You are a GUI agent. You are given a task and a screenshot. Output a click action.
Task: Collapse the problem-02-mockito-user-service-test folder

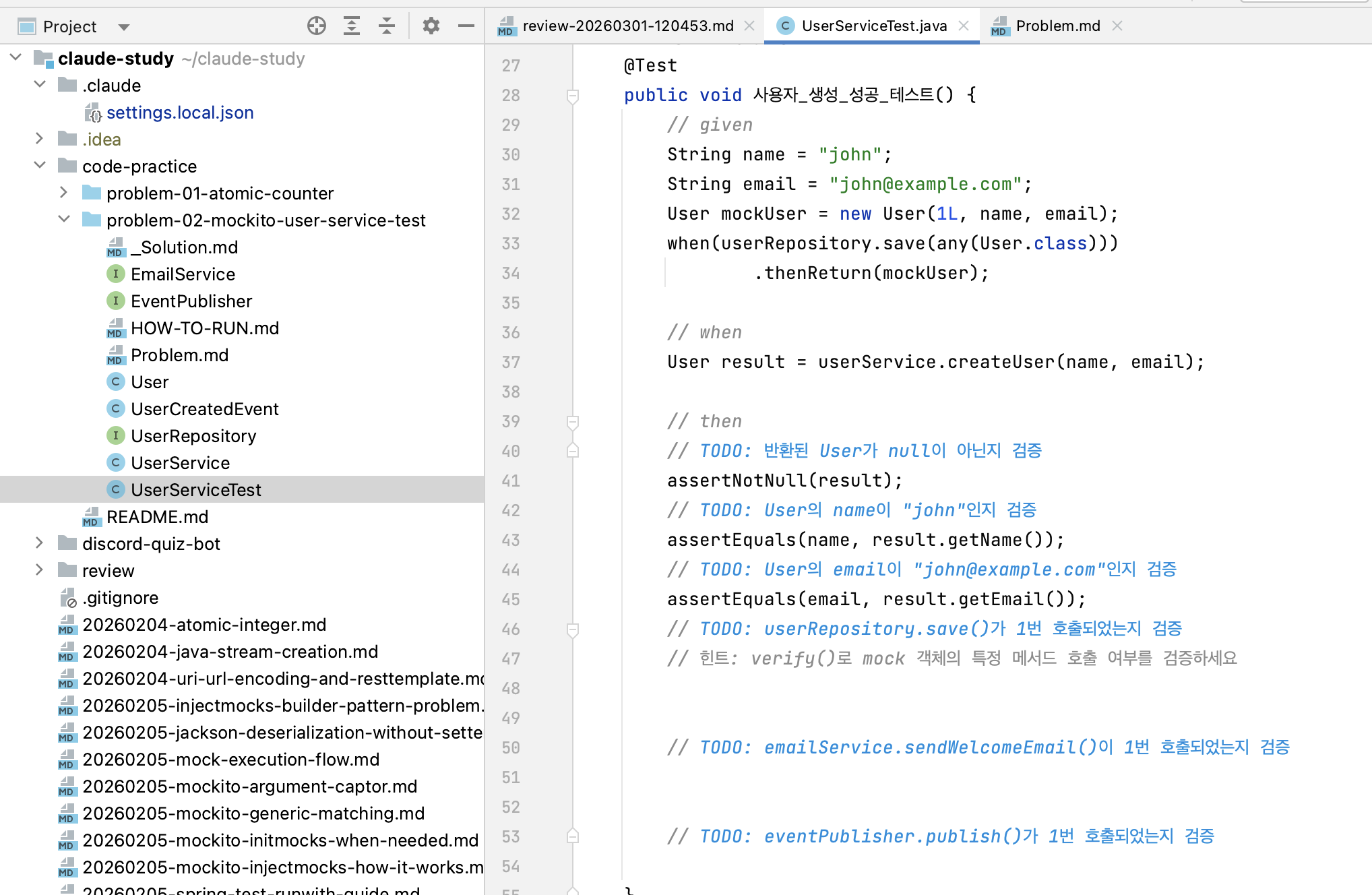click(x=64, y=220)
